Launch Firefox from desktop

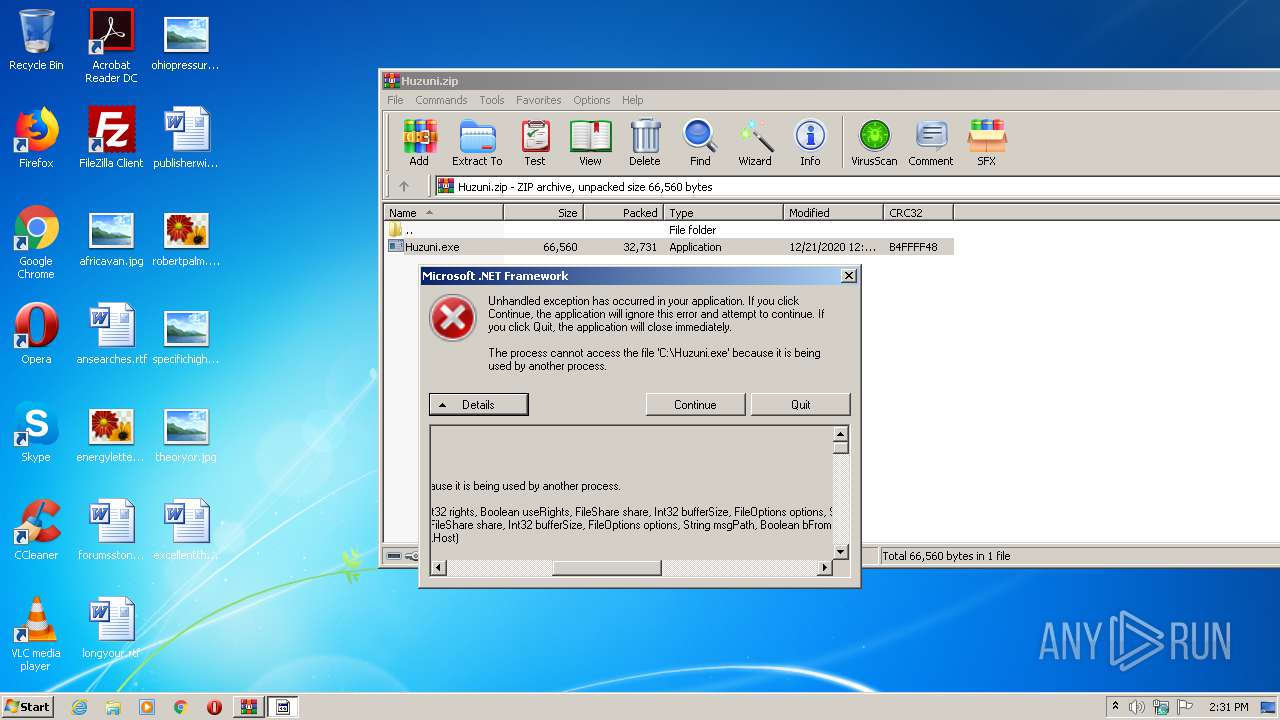tap(36, 138)
